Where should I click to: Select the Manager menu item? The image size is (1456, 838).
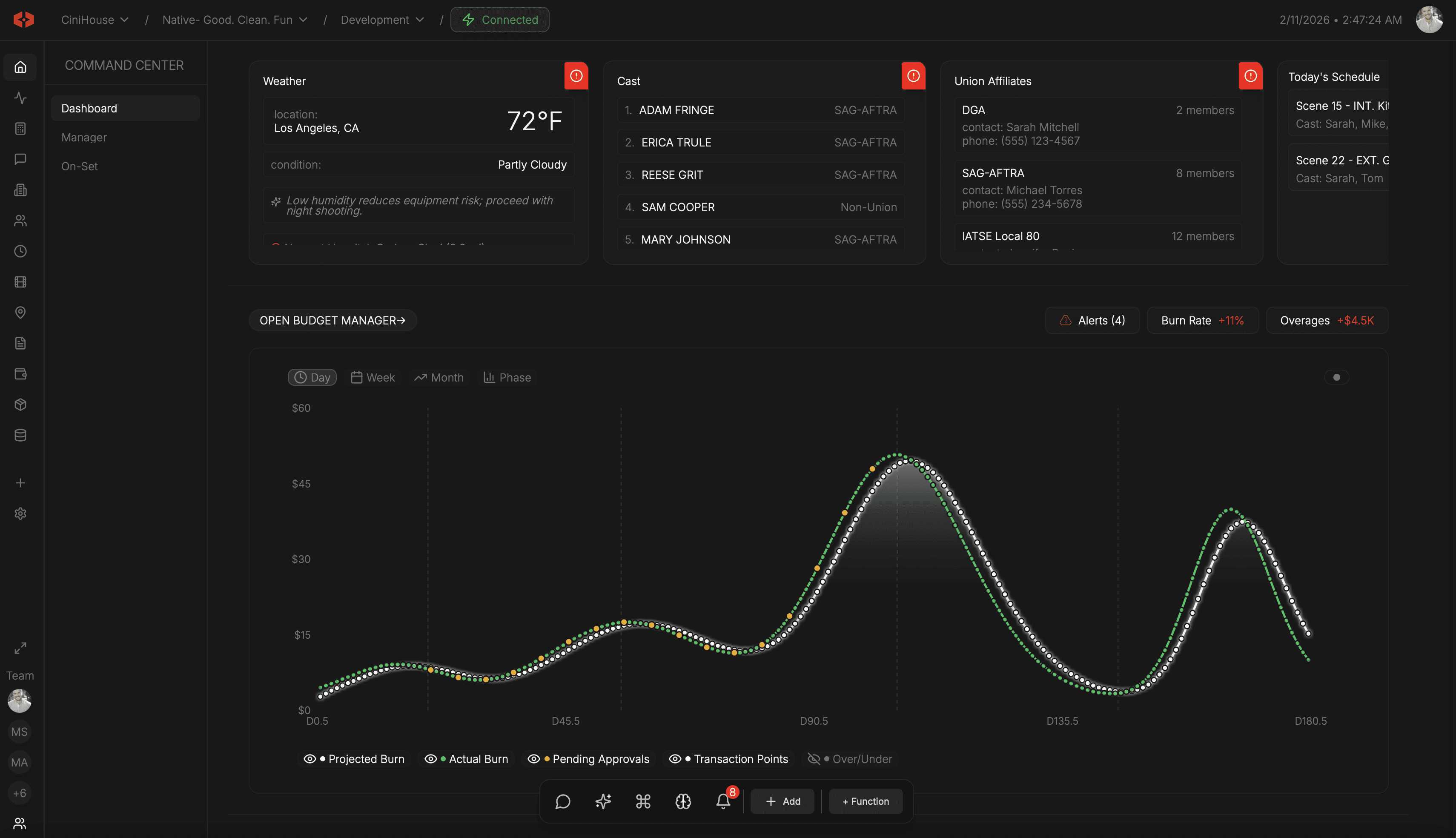click(x=84, y=138)
